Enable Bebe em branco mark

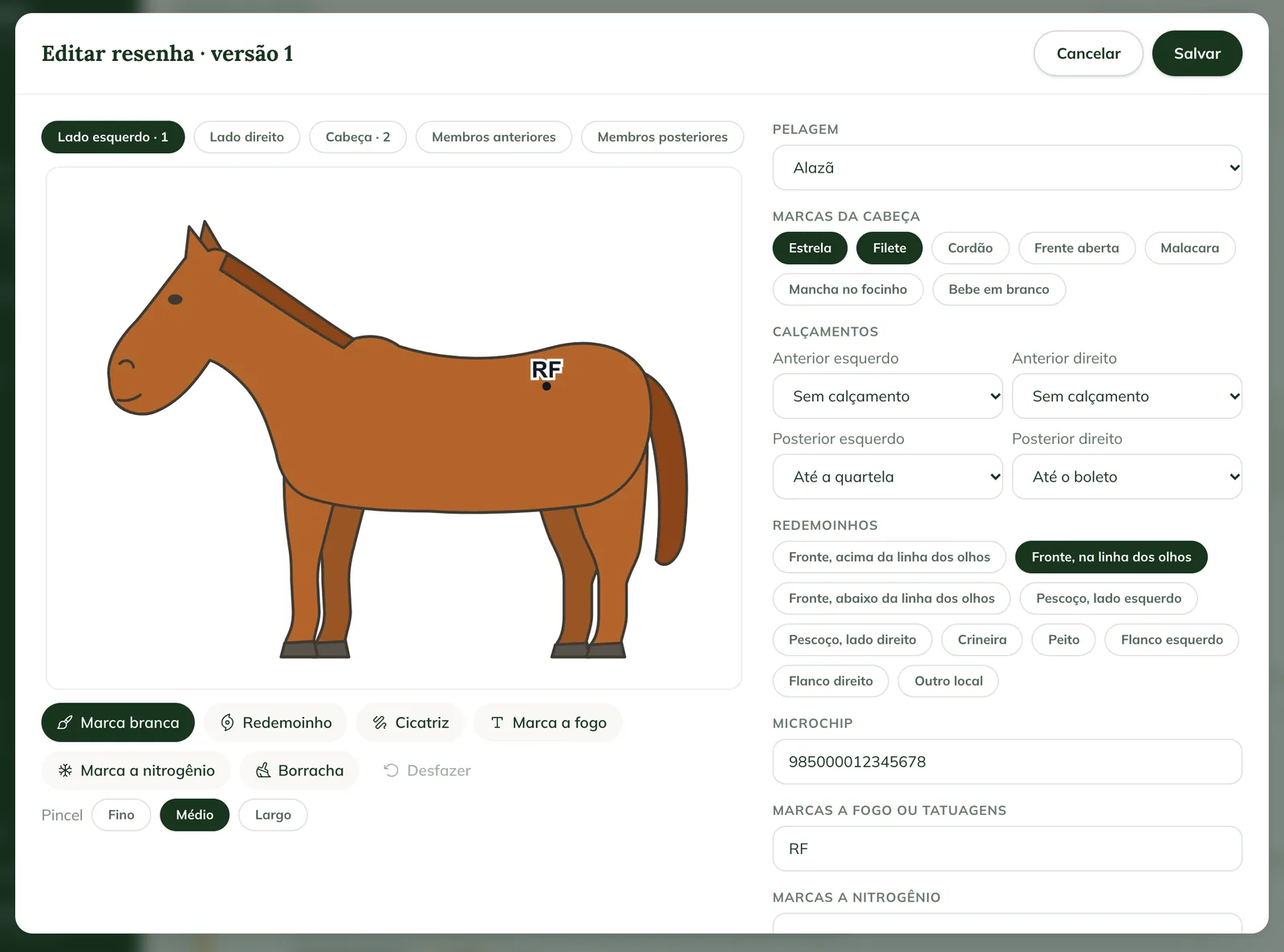click(998, 289)
